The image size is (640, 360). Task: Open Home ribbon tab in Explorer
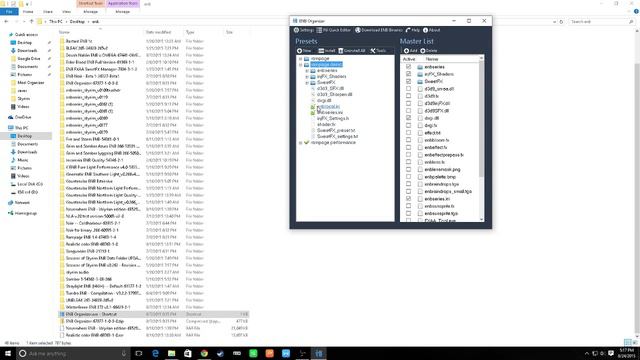pyautogui.click(x=28, y=12)
